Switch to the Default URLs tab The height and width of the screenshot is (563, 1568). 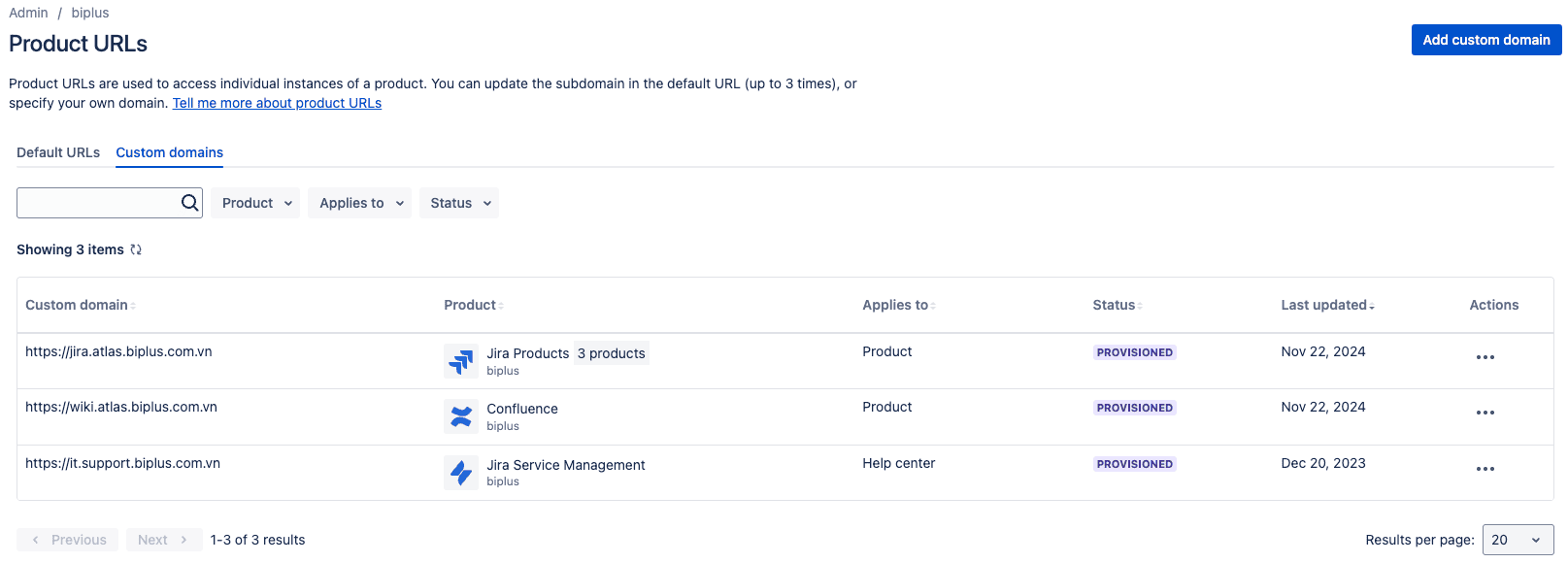(58, 152)
